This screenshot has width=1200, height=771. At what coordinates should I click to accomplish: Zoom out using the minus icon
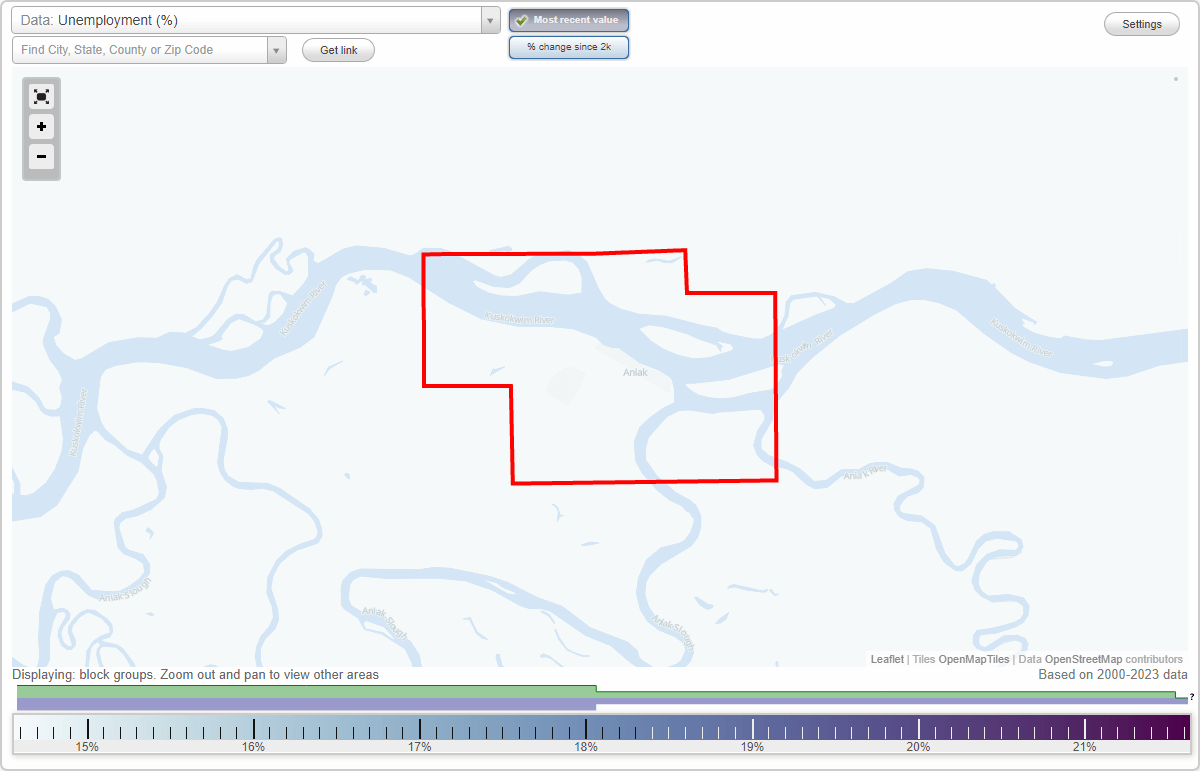tap(41, 157)
